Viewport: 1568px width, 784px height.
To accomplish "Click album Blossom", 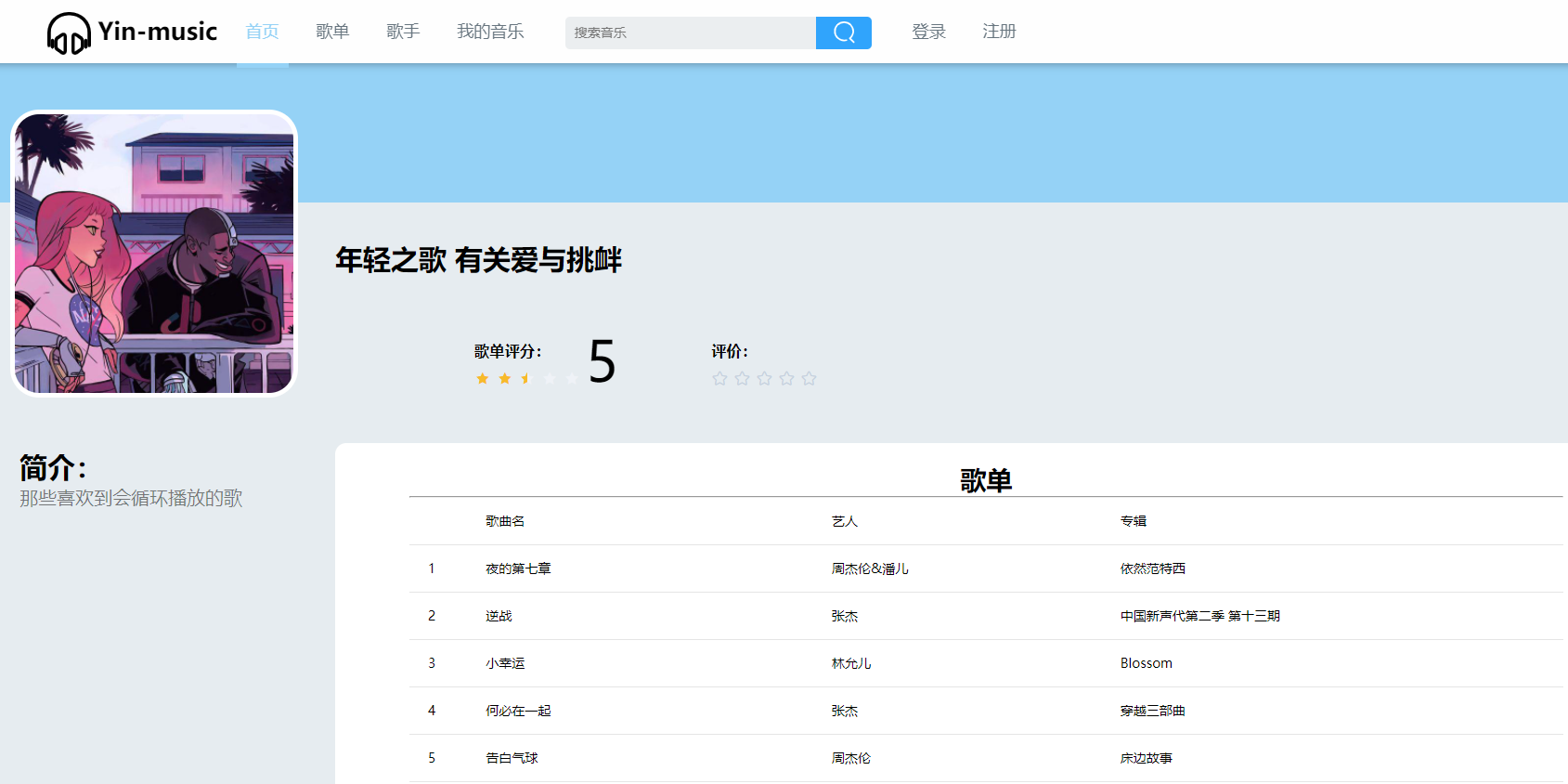I will [x=1147, y=663].
